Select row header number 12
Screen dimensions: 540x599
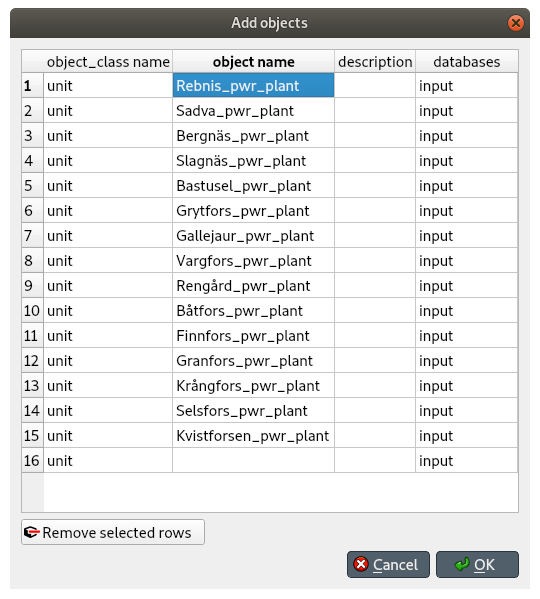pos(32,361)
